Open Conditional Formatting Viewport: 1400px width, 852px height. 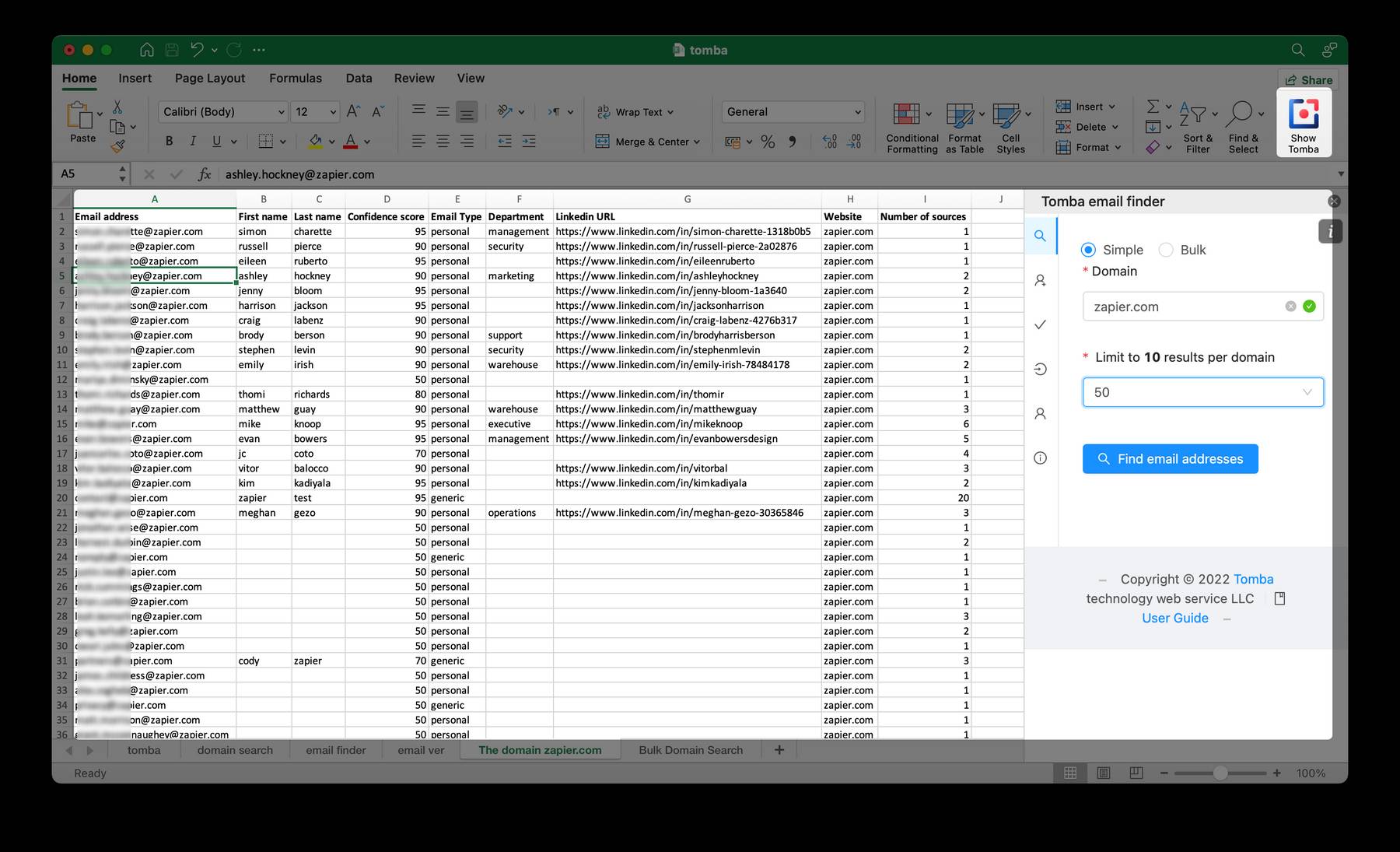click(x=912, y=126)
